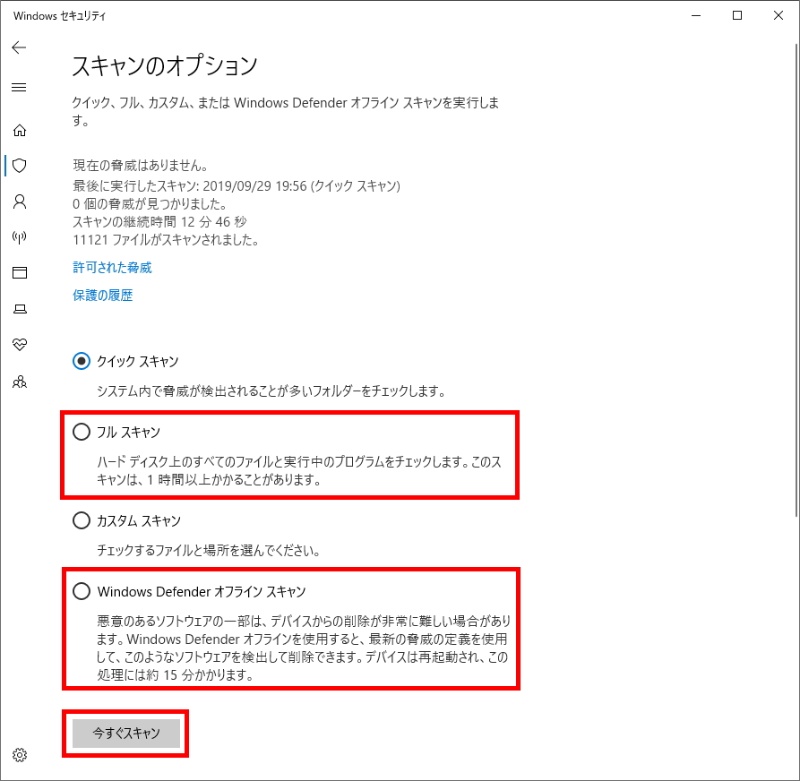Open the 保護の履歴 link

[103, 296]
